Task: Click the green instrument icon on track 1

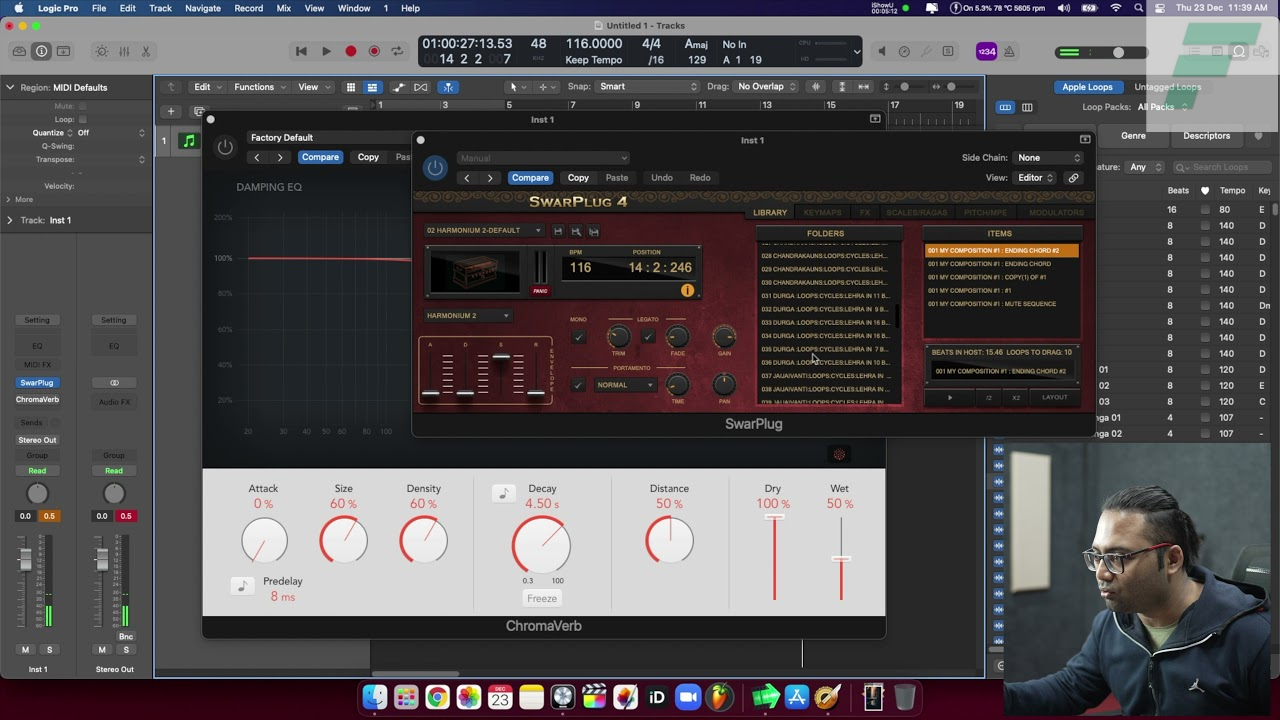Action: [x=189, y=141]
